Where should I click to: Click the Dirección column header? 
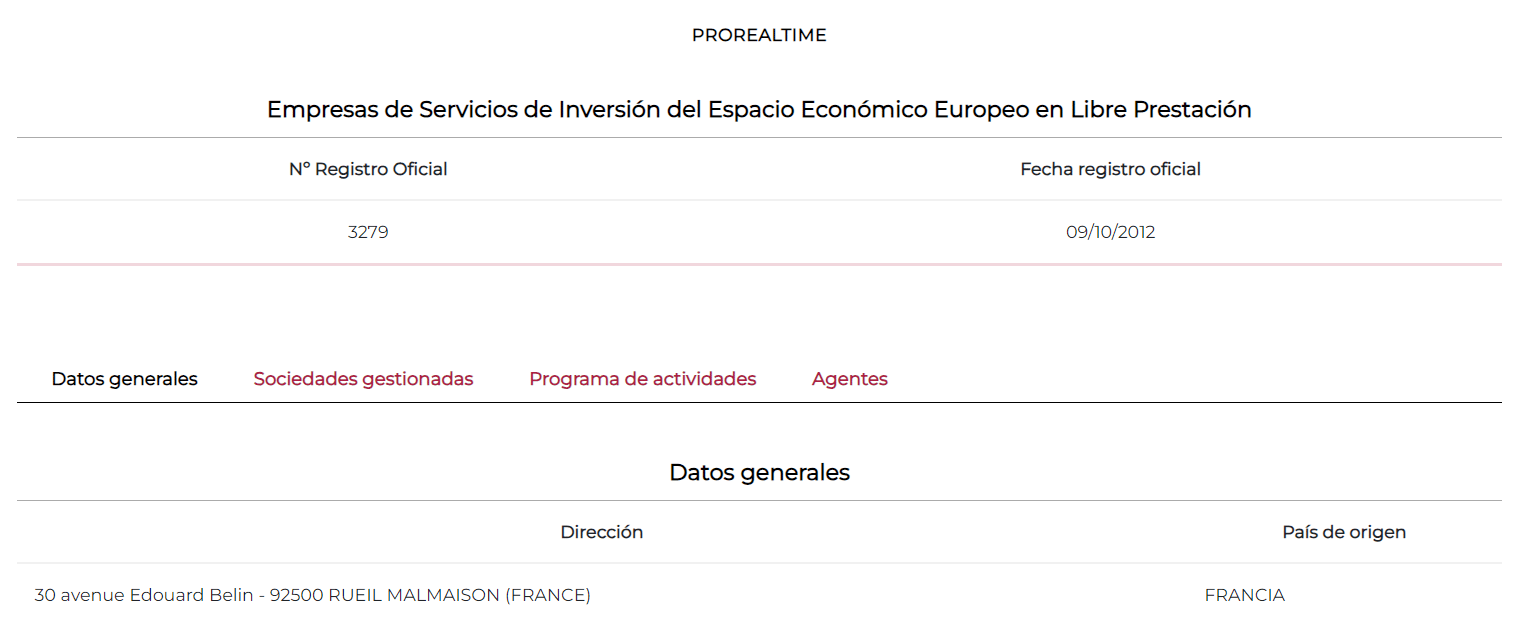coord(601,532)
